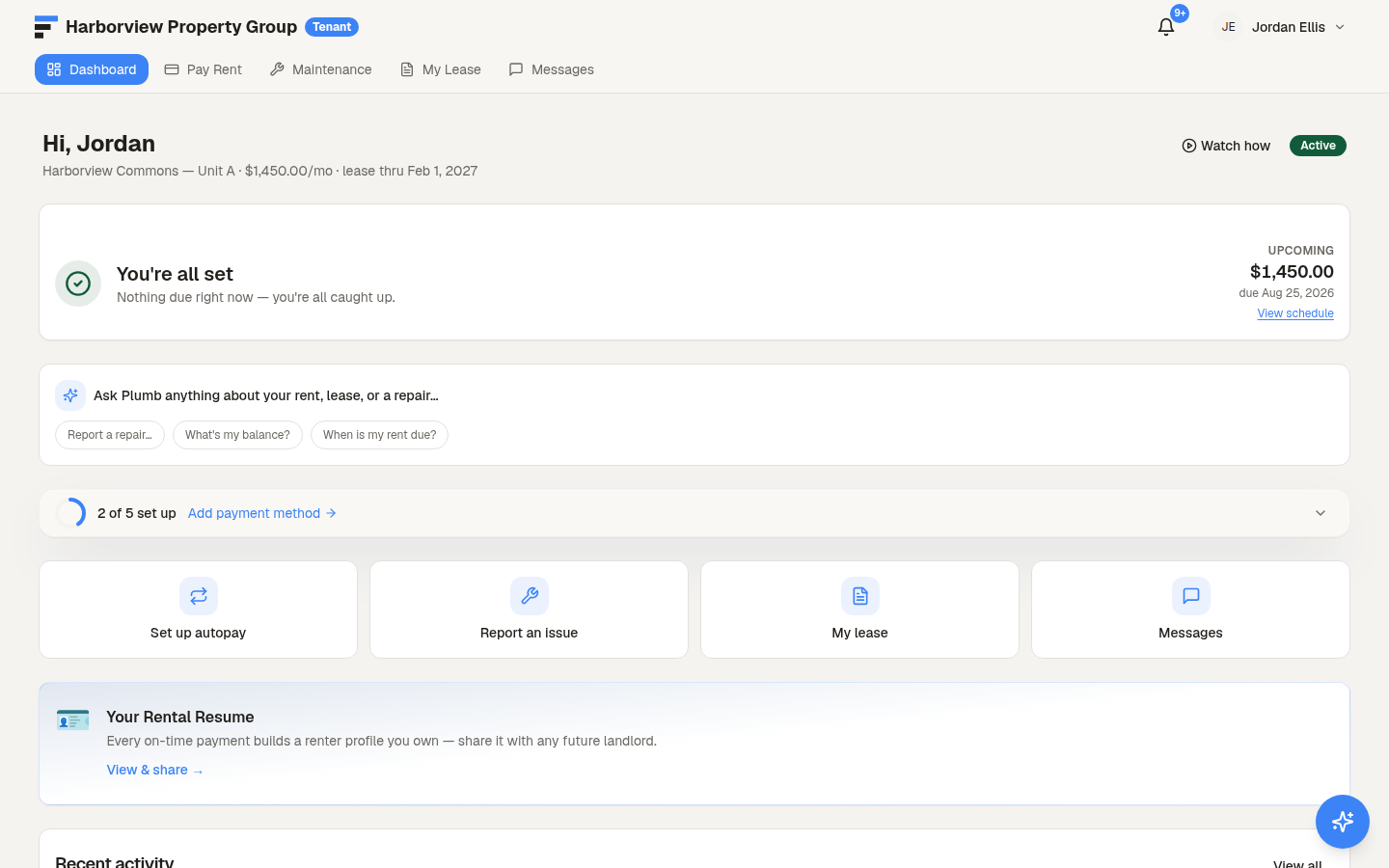Image resolution: width=1389 pixels, height=868 pixels.
Task: Click the Harborview Property Group logo icon
Action: coord(46,27)
